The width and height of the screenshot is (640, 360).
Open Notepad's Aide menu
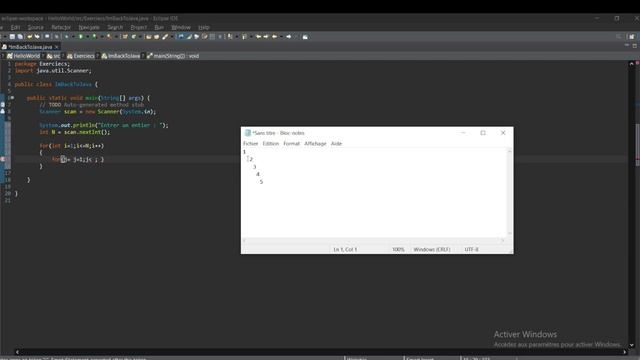coord(336,144)
